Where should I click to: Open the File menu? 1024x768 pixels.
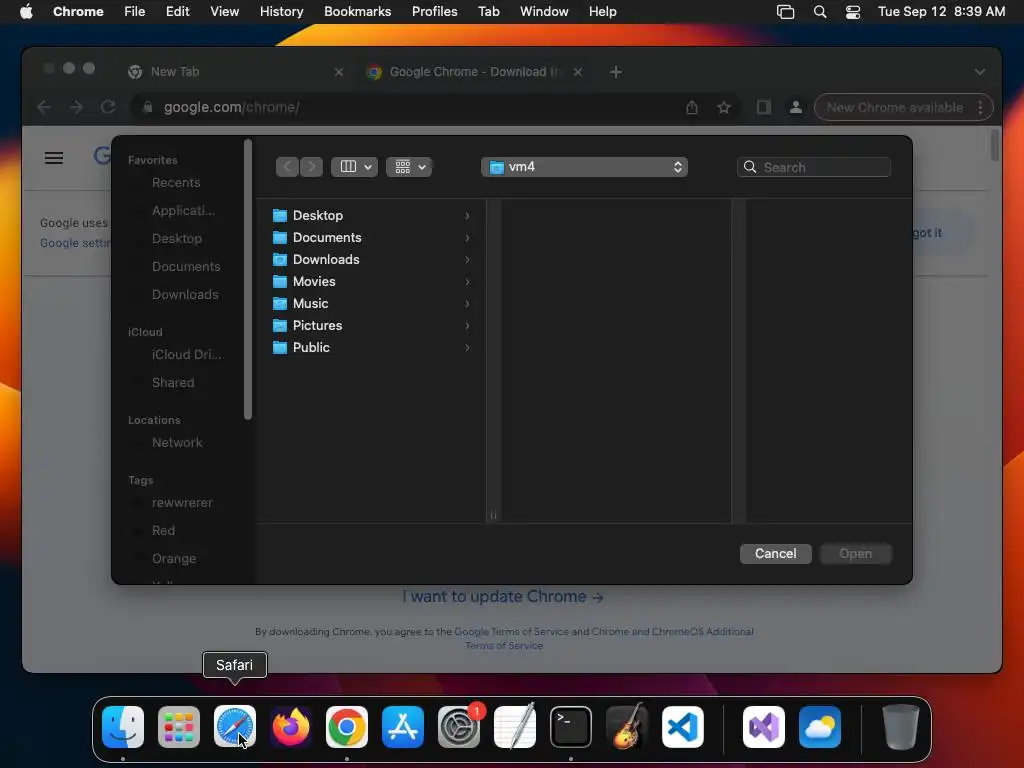coord(135,11)
